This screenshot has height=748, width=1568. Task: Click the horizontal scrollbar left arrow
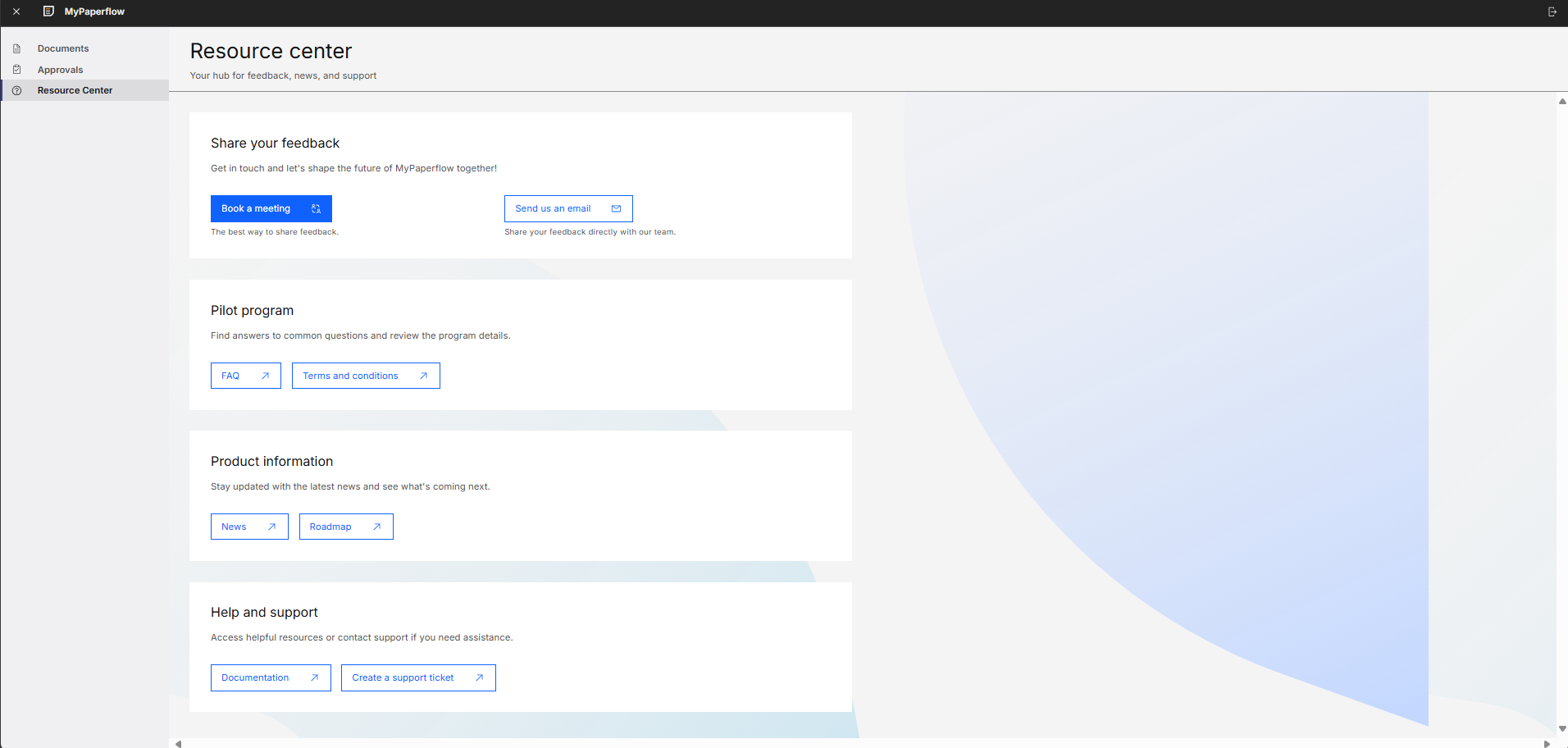click(178, 744)
